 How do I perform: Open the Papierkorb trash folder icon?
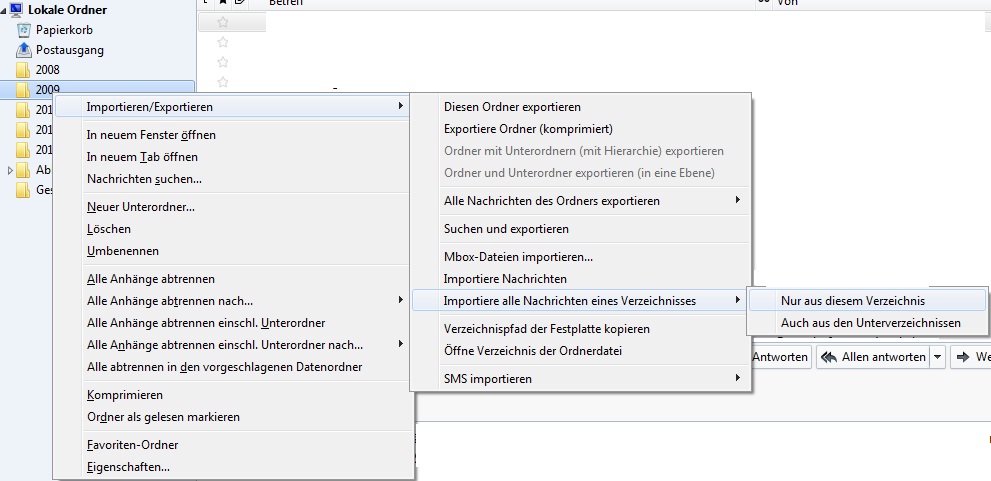[24, 30]
